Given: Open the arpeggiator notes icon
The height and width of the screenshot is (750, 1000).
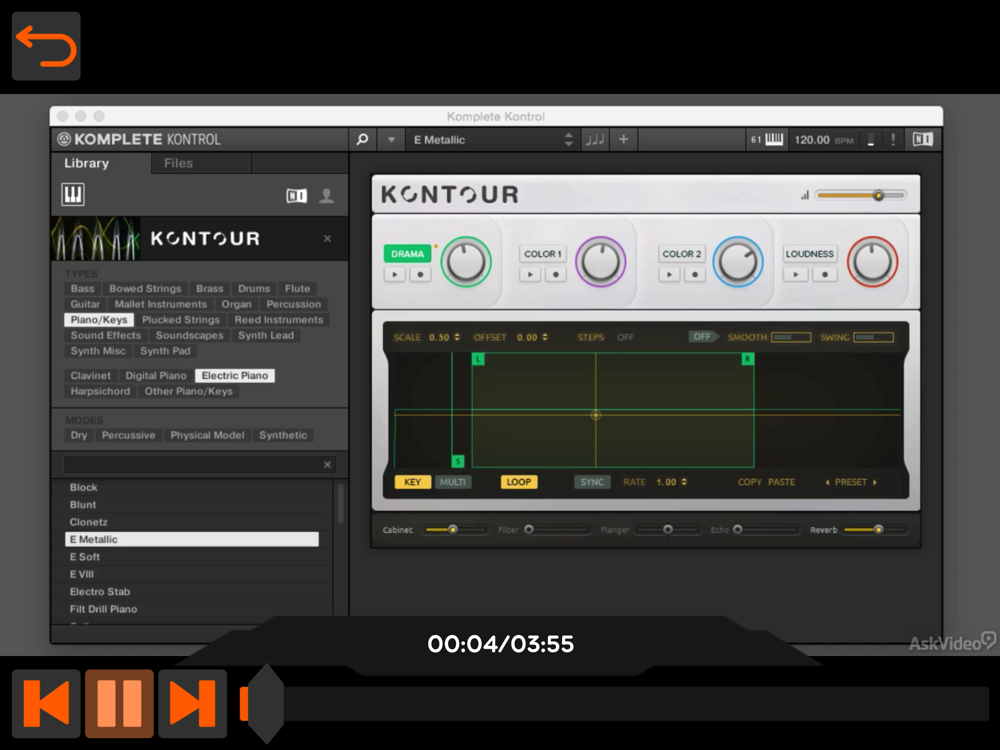Looking at the screenshot, I should tap(594, 139).
